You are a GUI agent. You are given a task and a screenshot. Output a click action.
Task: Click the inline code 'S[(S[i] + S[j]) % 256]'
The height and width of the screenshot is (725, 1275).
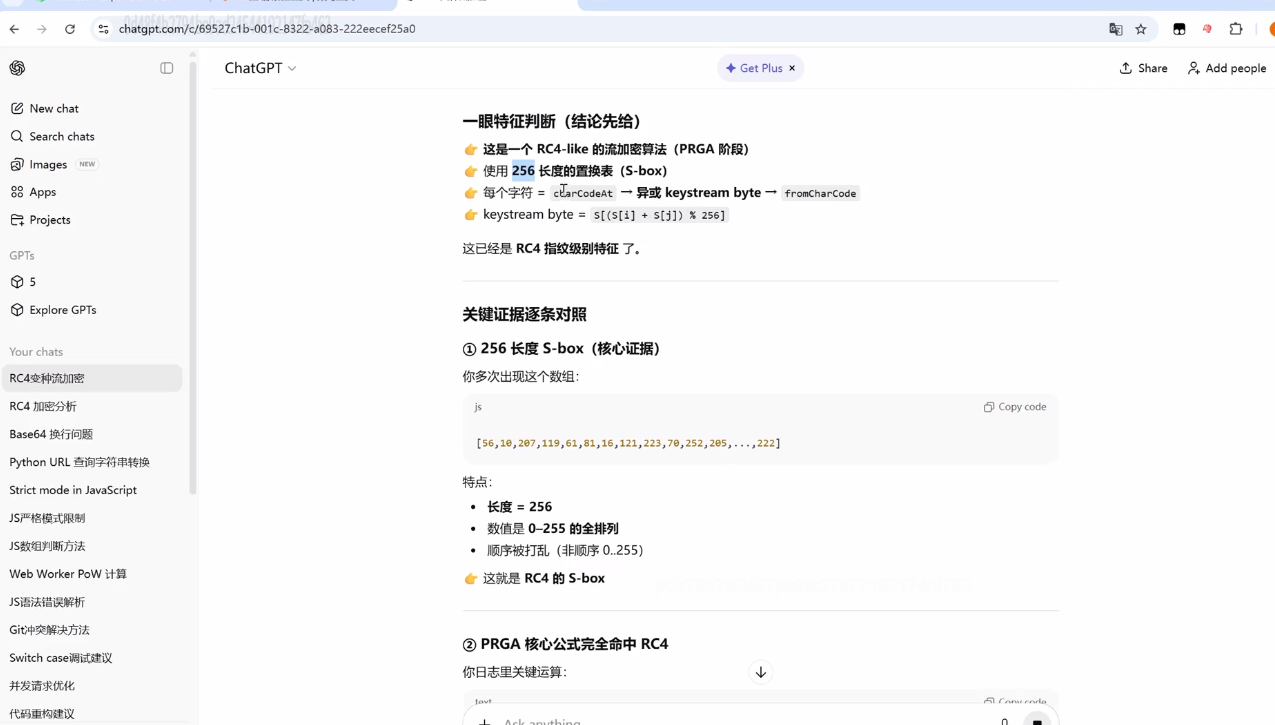[x=659, y=215]
